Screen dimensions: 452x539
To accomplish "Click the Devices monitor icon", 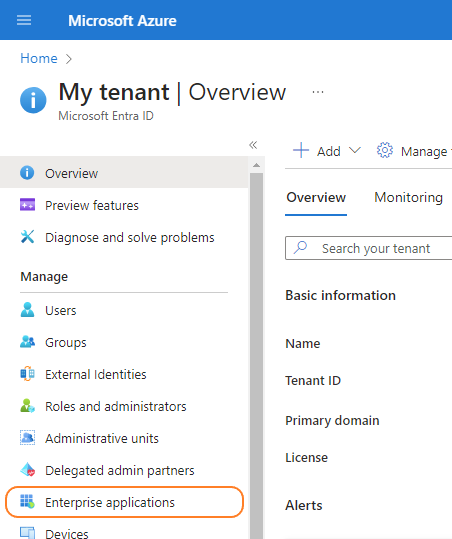I will [x=27, y=532].
